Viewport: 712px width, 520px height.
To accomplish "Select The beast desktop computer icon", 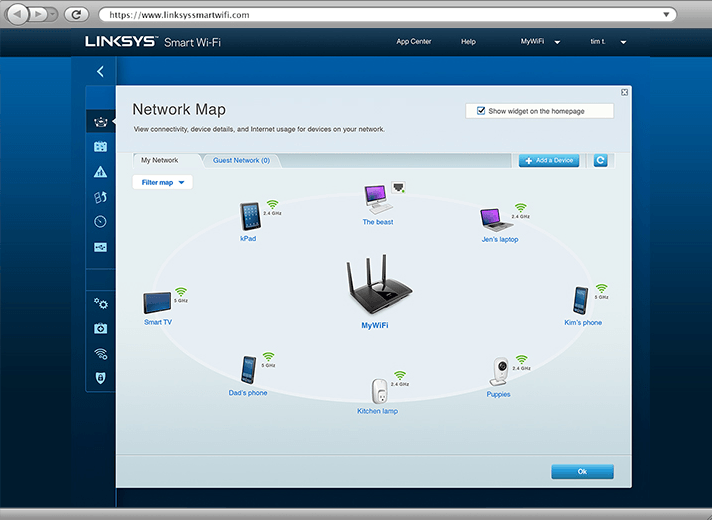I will (x=378, y=199).
